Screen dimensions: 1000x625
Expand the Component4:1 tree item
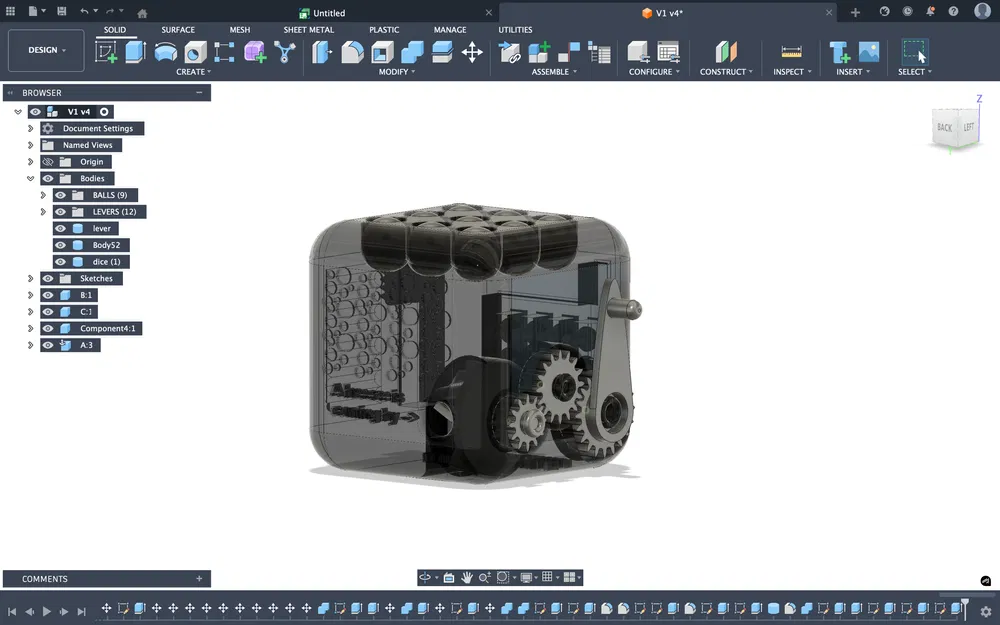[x=29, y=329]
